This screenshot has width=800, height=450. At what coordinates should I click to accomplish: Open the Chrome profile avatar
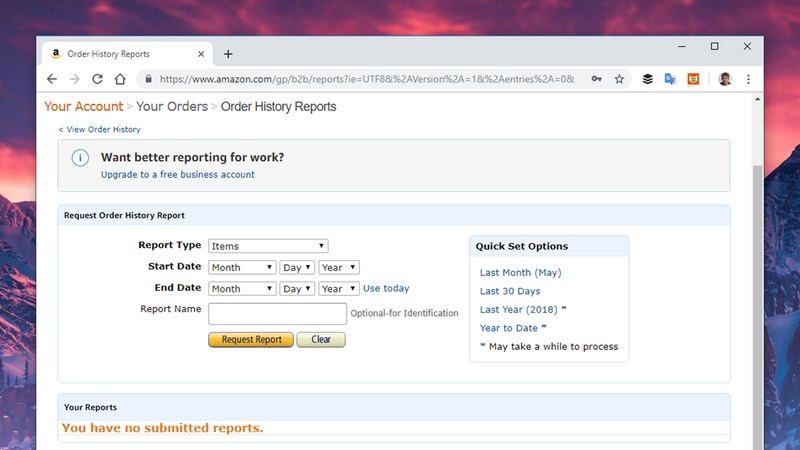coord(724,79)
